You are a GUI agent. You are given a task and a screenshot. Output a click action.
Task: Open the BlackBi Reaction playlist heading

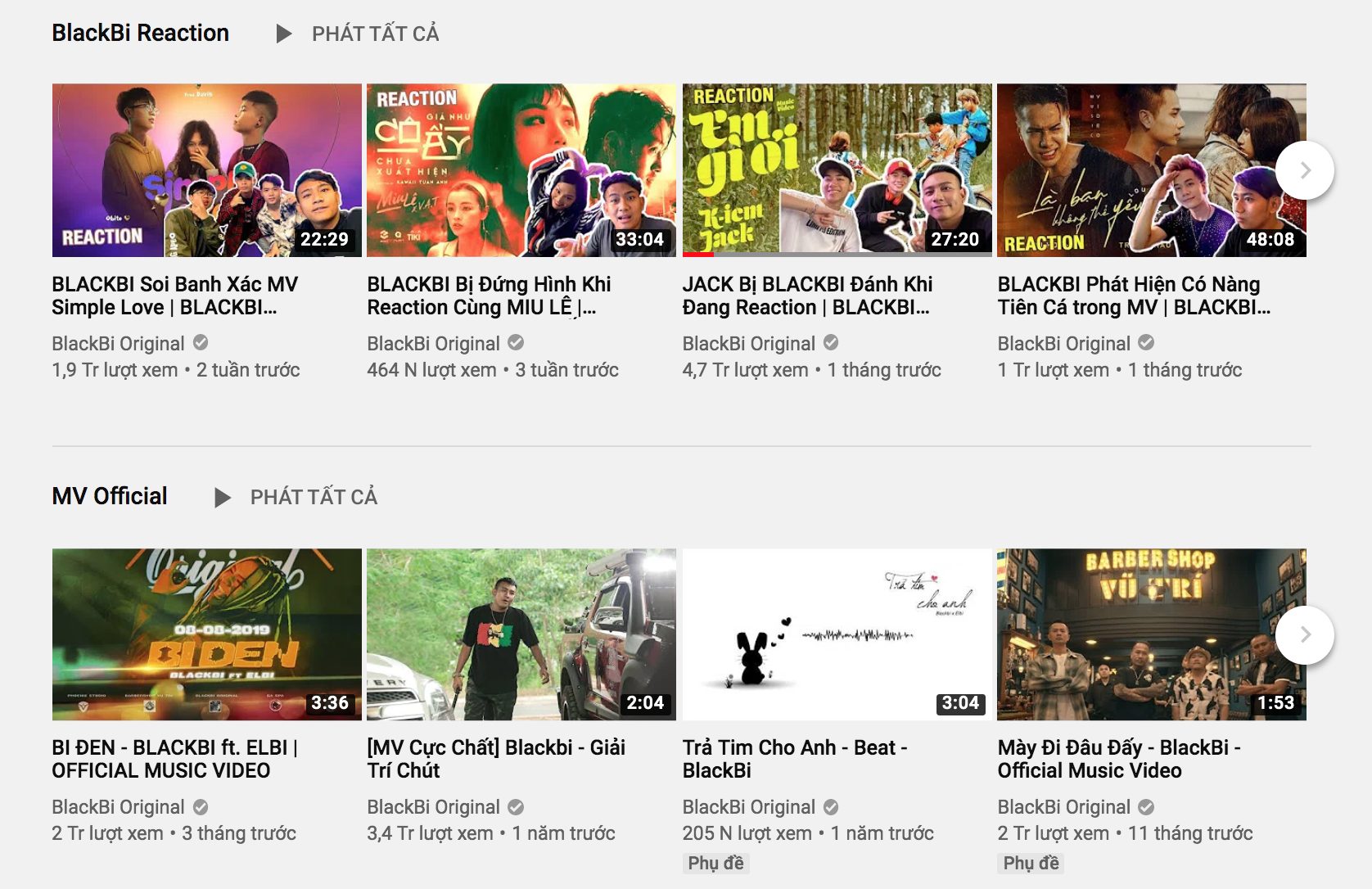pos(140,34)
